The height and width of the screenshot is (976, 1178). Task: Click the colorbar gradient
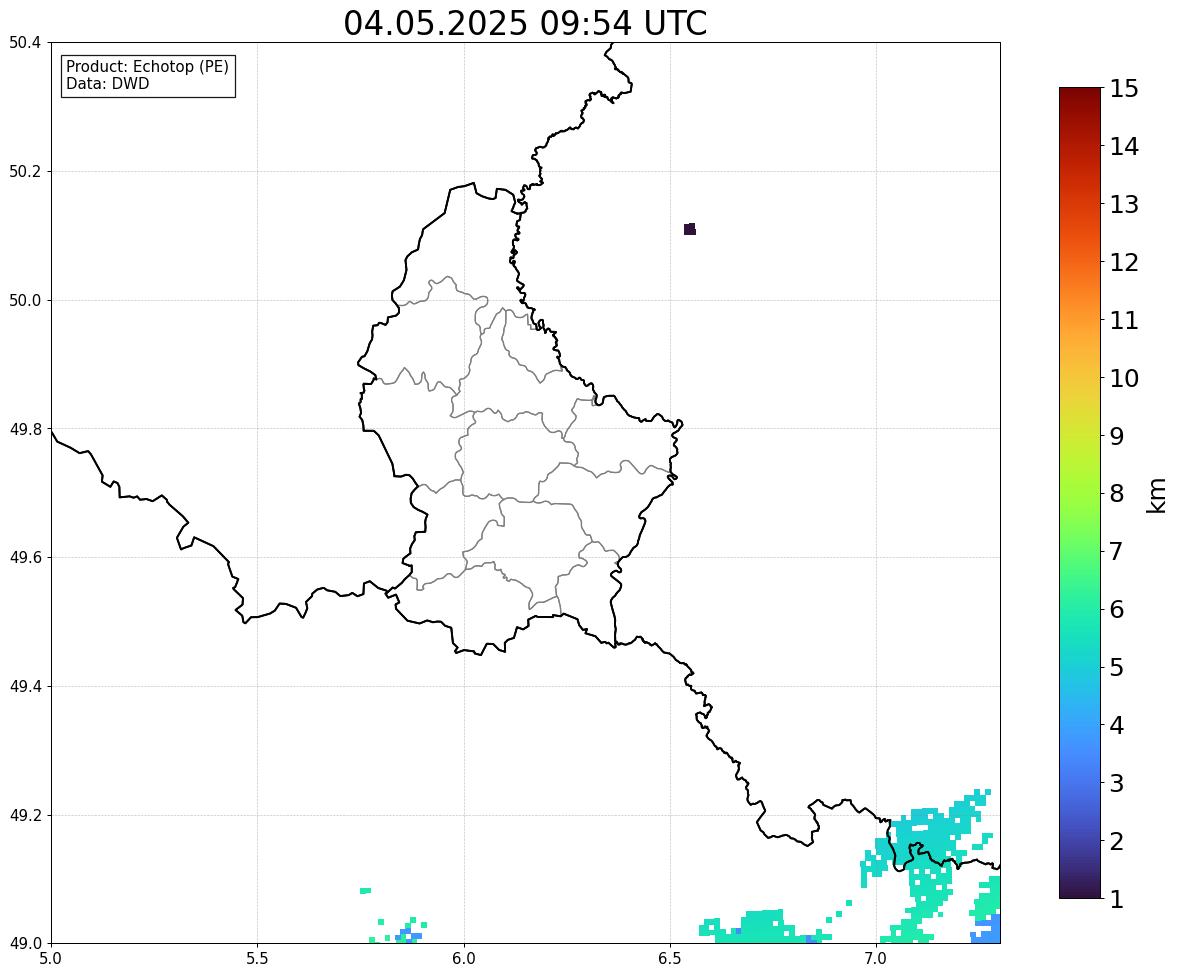1080,493
